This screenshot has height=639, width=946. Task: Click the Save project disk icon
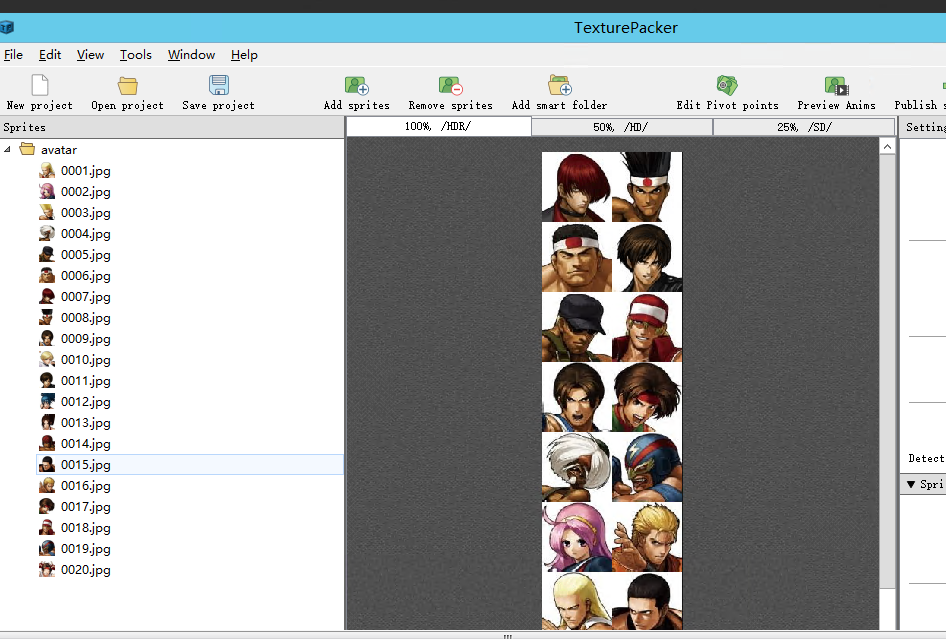(218, 85)
